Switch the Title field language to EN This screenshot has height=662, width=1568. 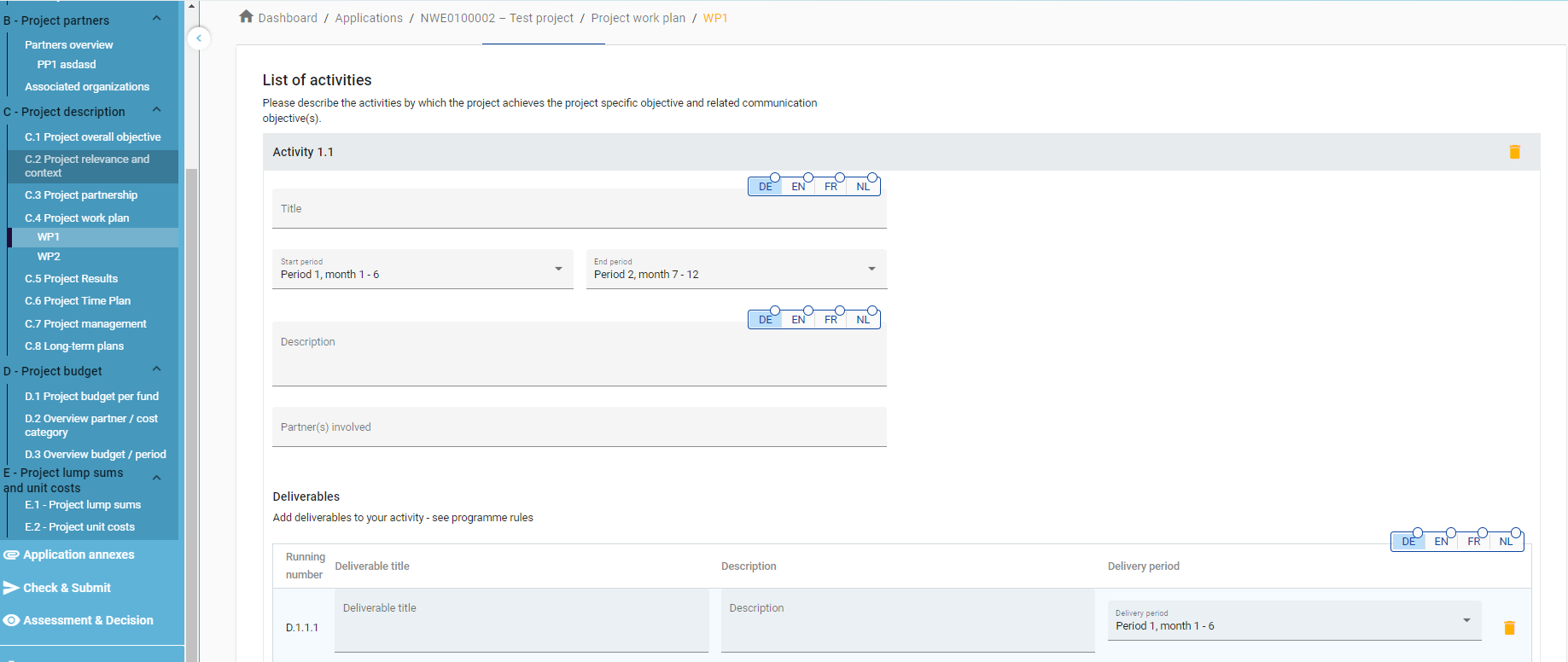(798, 187)
